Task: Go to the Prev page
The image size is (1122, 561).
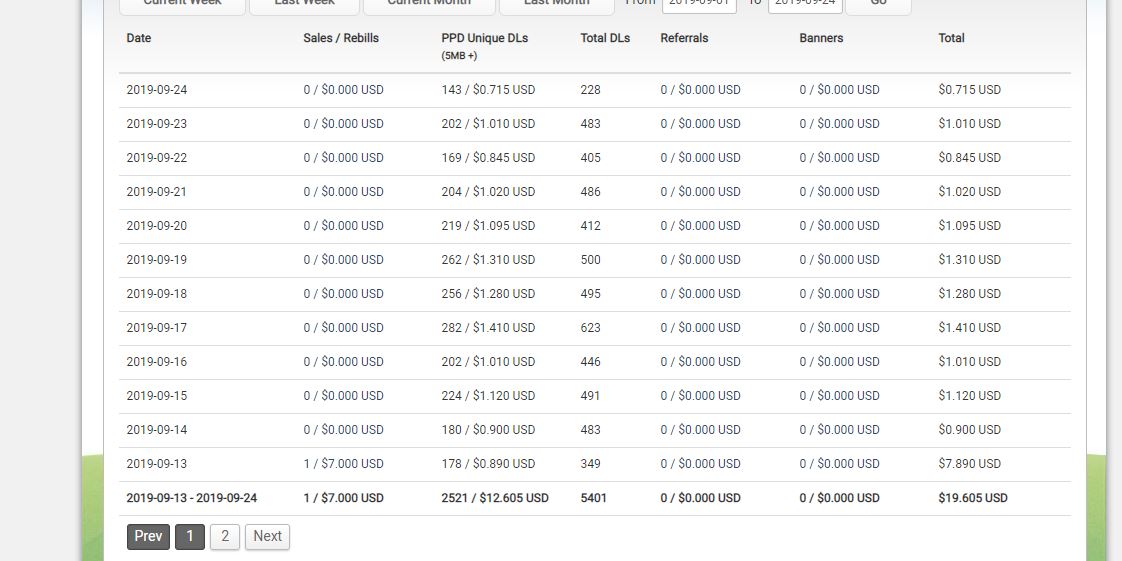Action: click(x=148, y=537)
